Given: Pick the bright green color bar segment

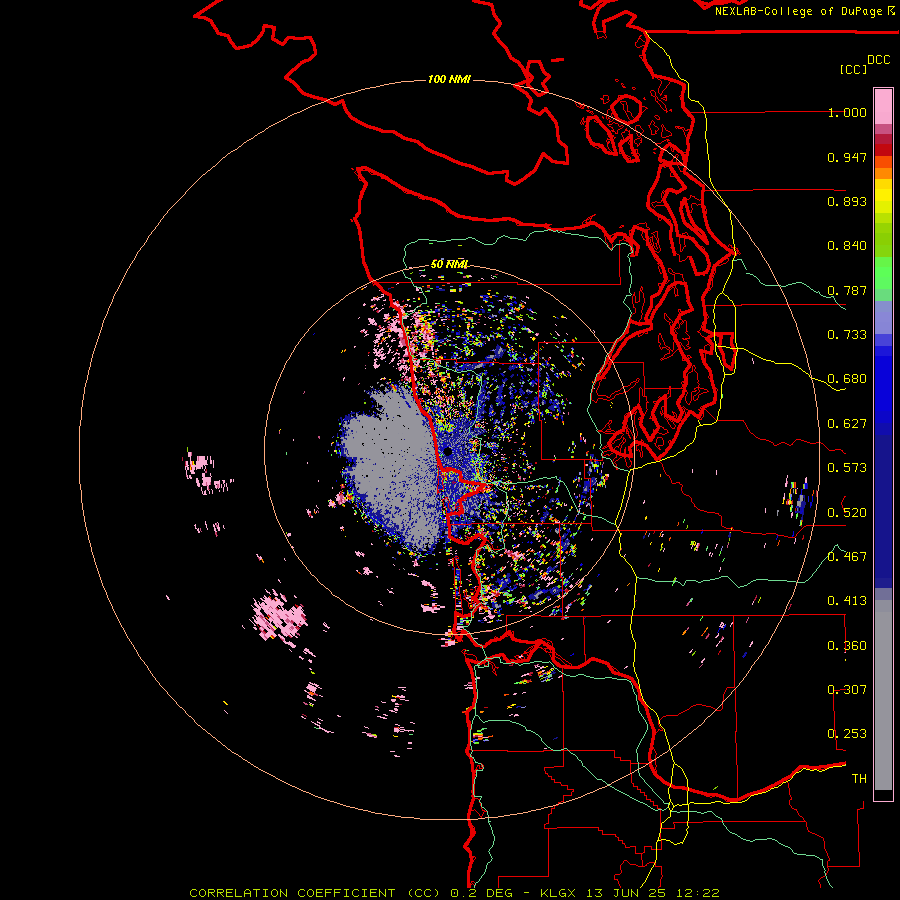Looking at the screenshot, I should [883, 273].
